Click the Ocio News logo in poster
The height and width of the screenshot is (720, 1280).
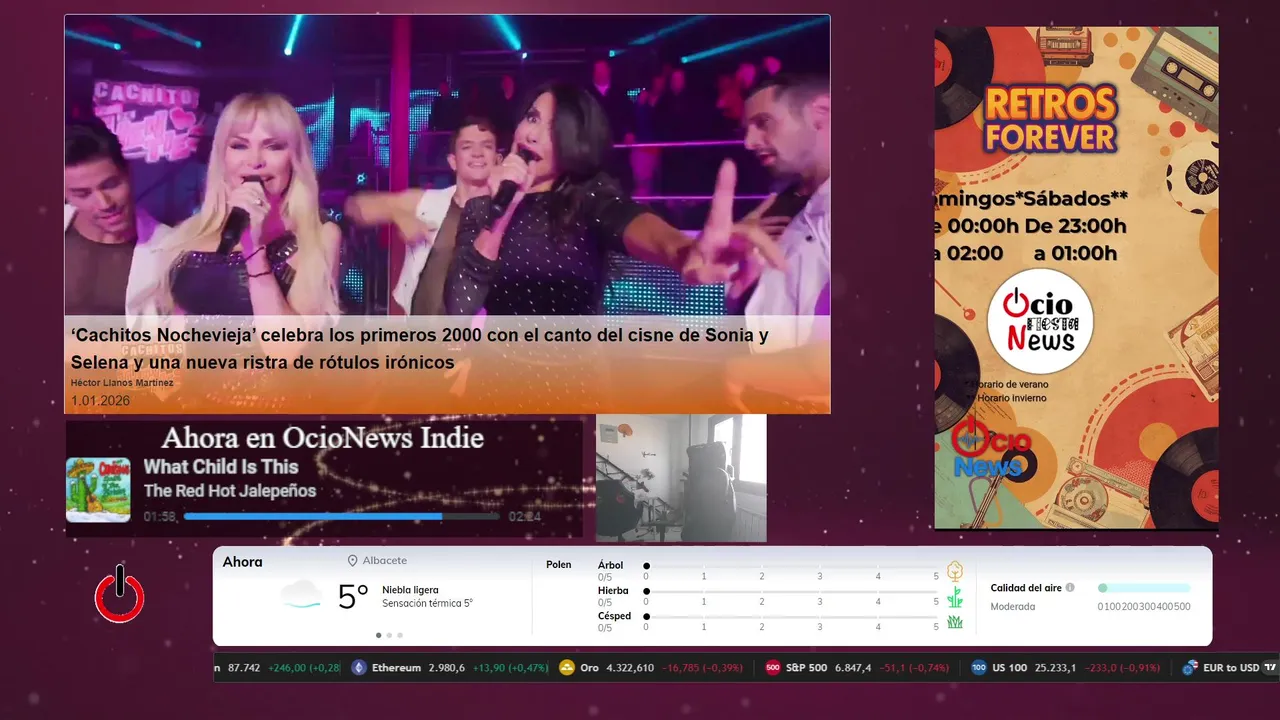990,450
